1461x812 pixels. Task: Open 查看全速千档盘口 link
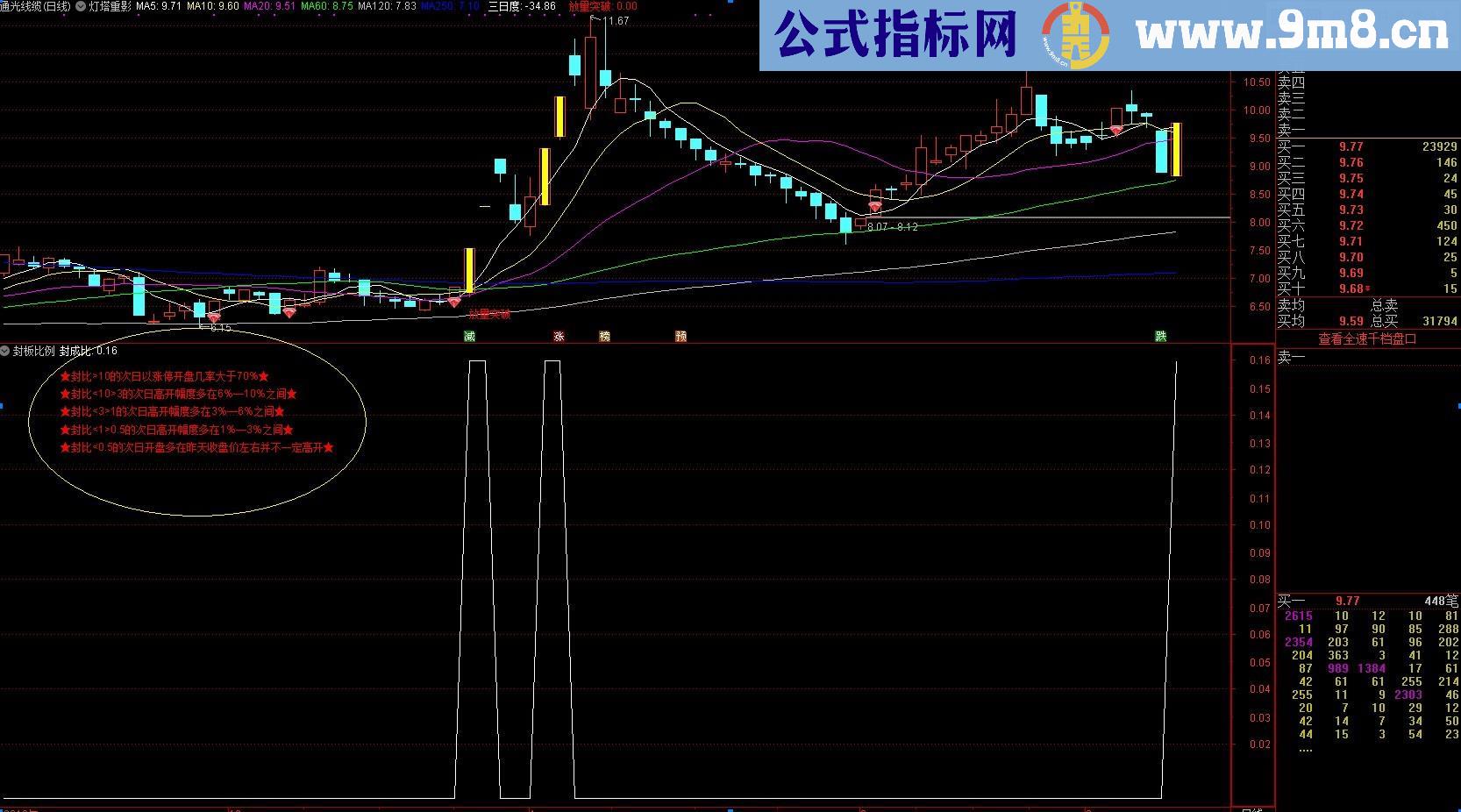click(1366, 338)
